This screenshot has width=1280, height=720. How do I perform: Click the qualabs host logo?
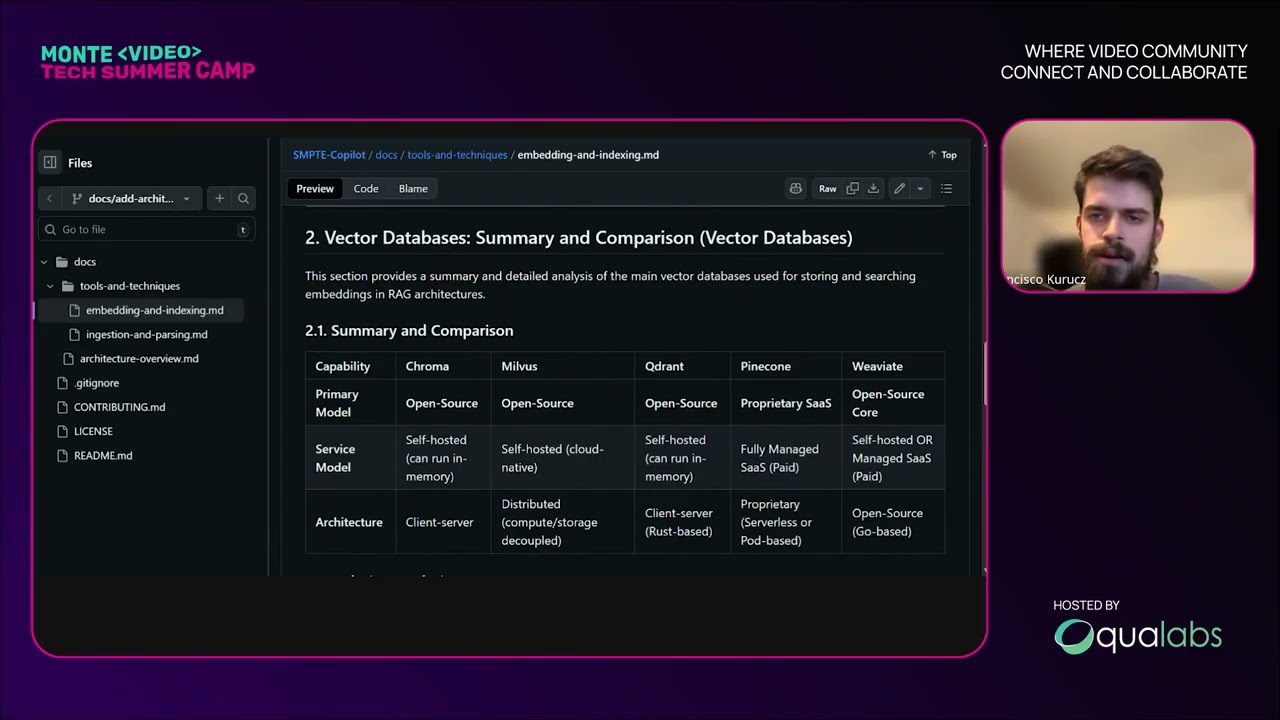click(x=1138, y=636)
